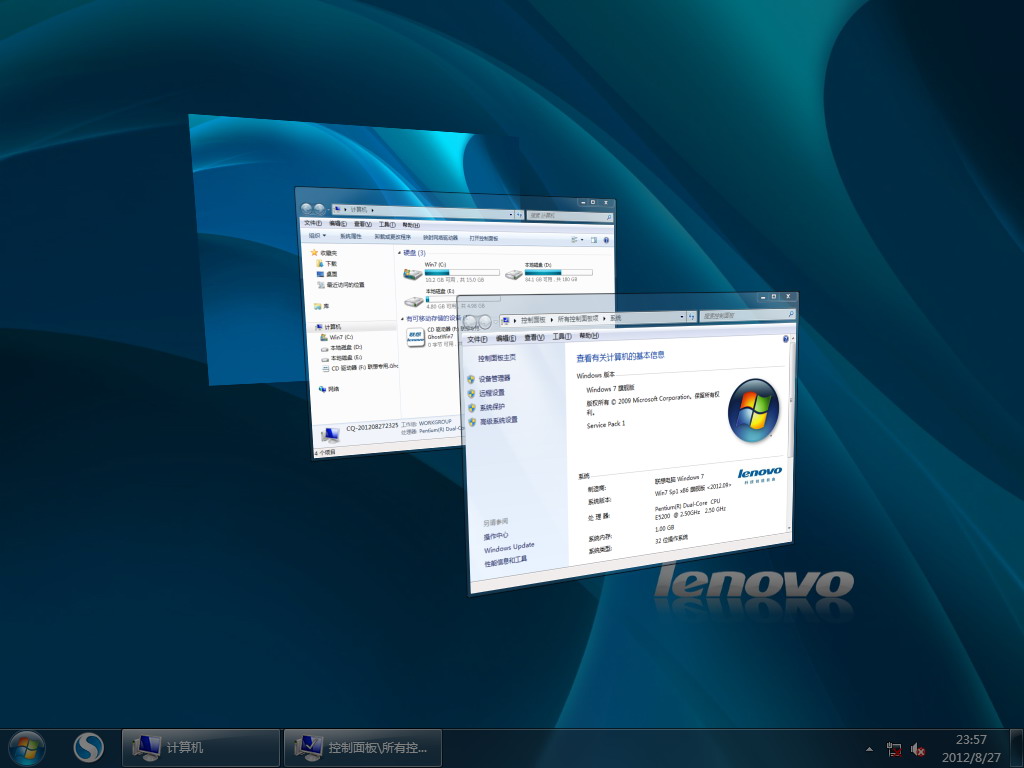The width and height of the screenshot is (1024, 768).
Task: Select 收藏夹 in the navigation pane
Action: [x=324, y=253]
